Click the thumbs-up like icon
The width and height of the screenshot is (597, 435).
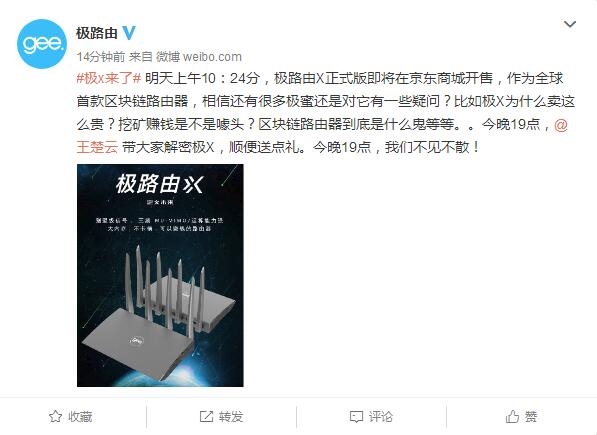coord(512,417)
